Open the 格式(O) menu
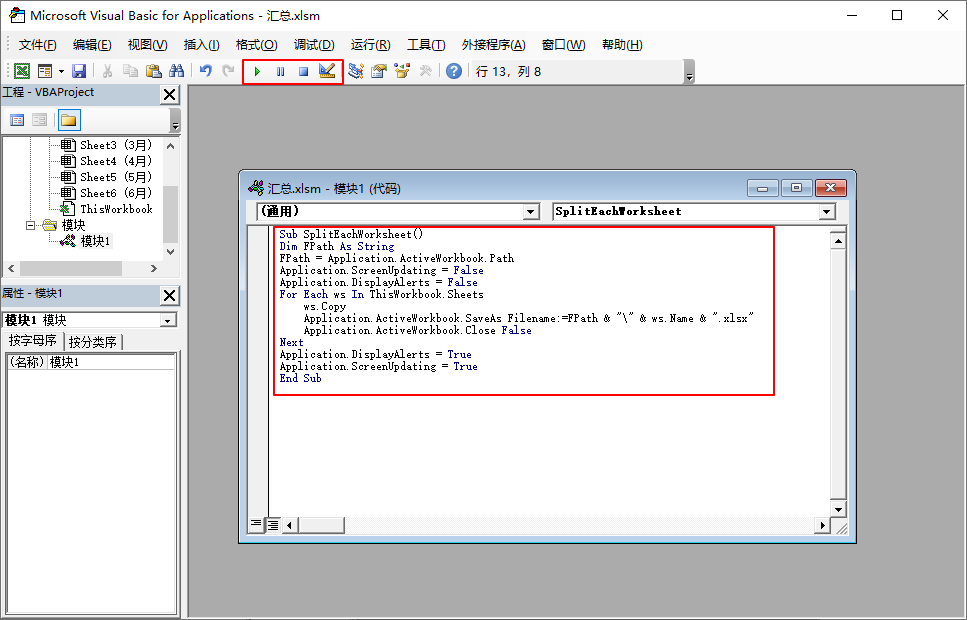Image resolution: width=967 pixels, height=620 pixels. tap(257, 44)
